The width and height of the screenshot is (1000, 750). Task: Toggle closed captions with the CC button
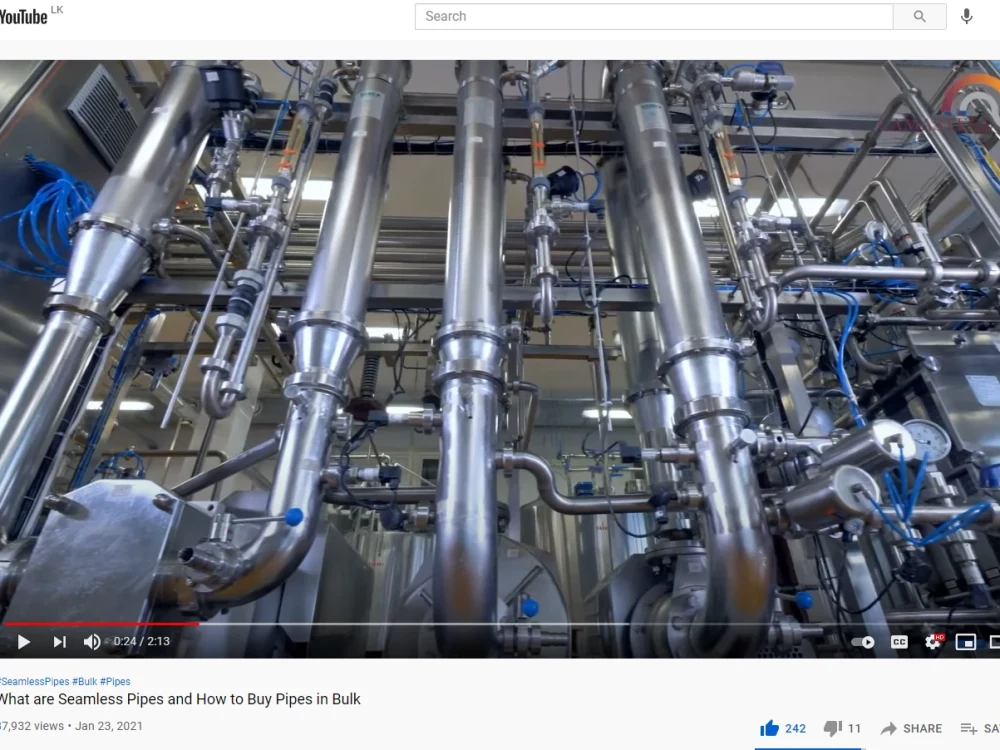(x=899, y=642)
